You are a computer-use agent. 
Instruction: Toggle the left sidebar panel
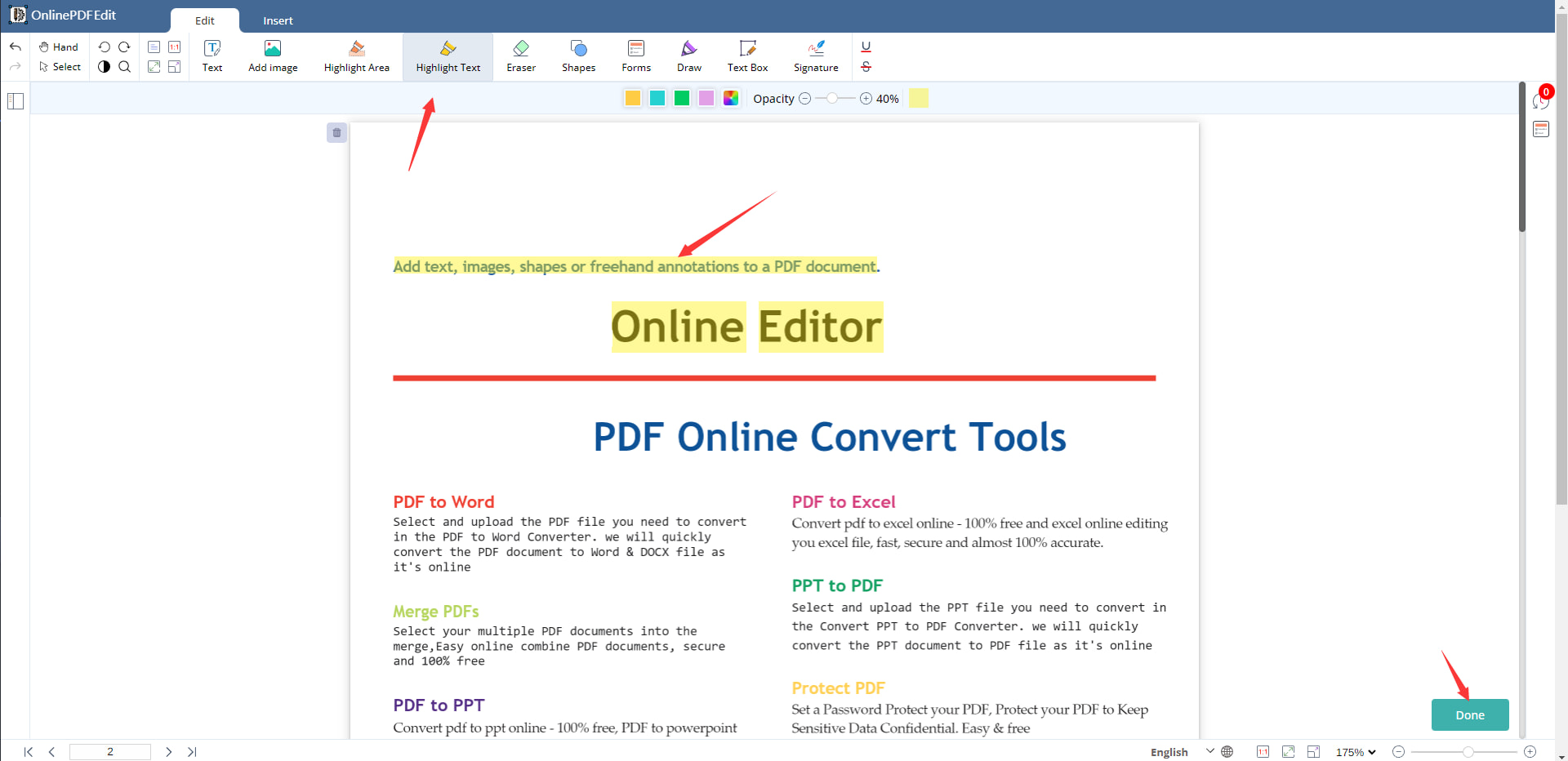16,102
